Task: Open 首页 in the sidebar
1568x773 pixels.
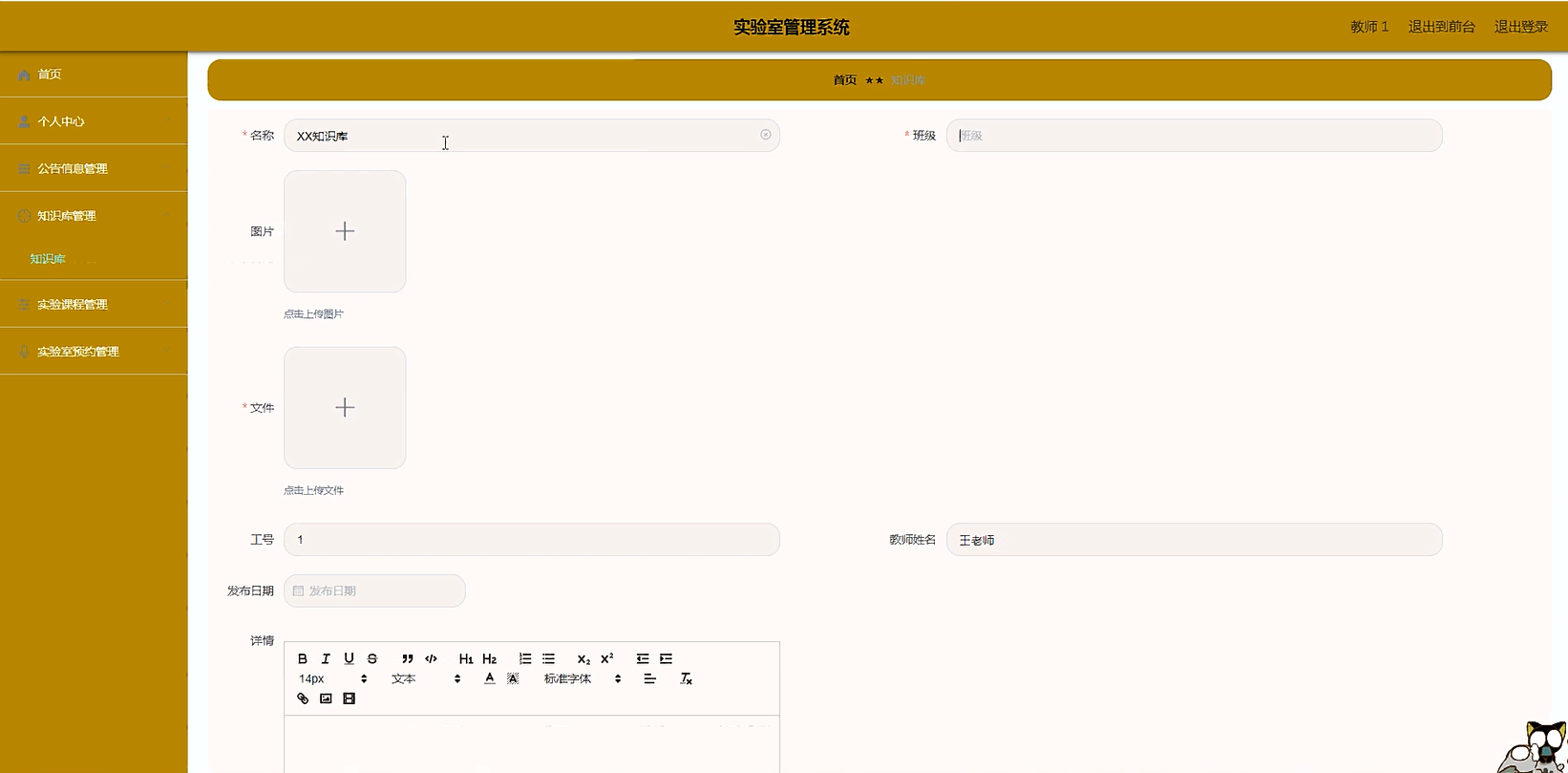Action: 94,75
